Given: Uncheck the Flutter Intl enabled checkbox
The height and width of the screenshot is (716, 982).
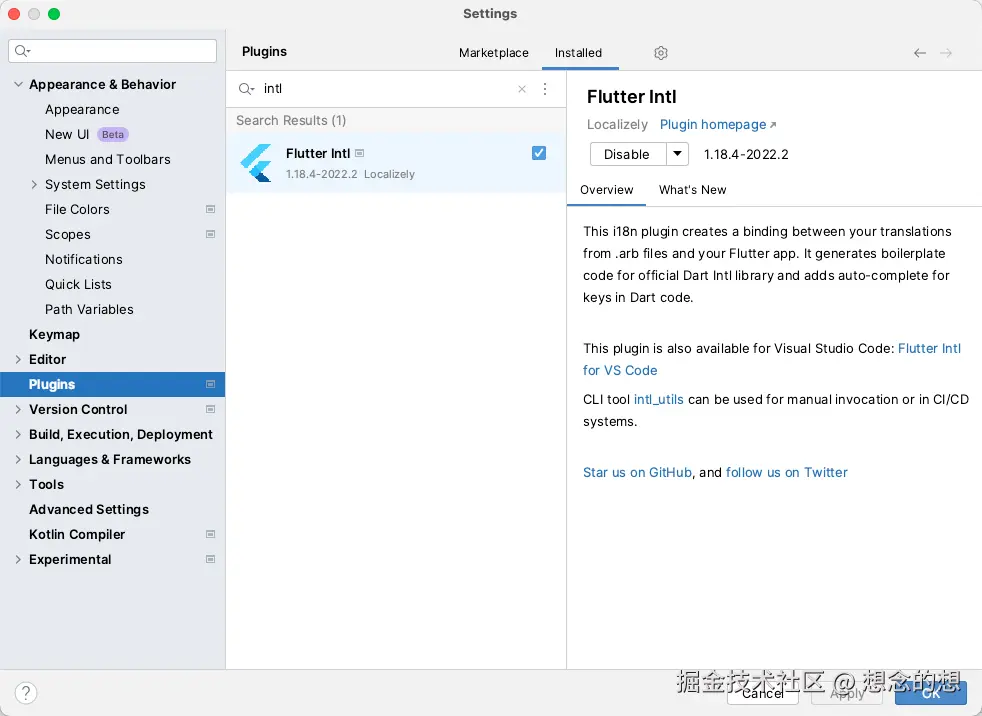Looking at the screenshot, I should coord(539,153).
